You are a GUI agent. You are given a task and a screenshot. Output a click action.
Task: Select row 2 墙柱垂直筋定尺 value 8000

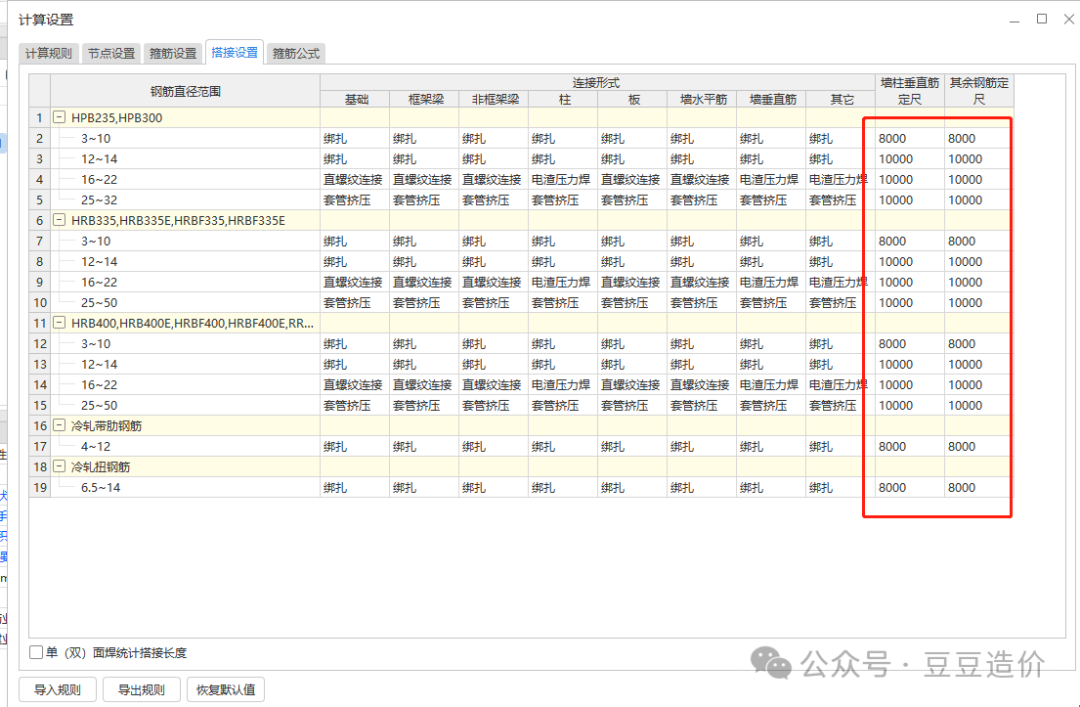[x=909, y=139]
